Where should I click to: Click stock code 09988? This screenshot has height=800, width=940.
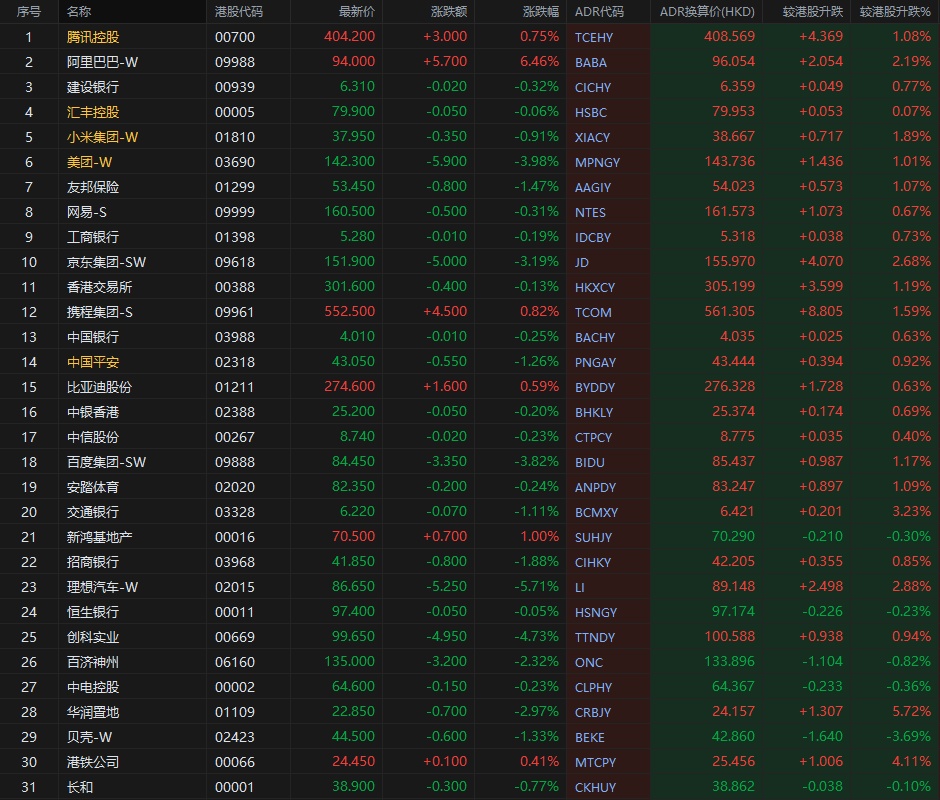point(234,62)
